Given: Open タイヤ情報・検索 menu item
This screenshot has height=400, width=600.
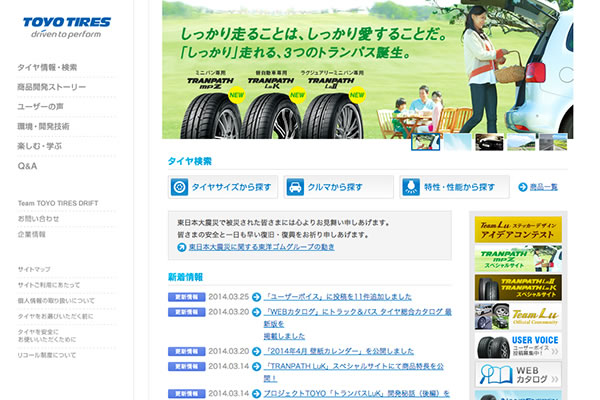Looking at the screenshot, I should pyautogui.click(x=47, y=68).
